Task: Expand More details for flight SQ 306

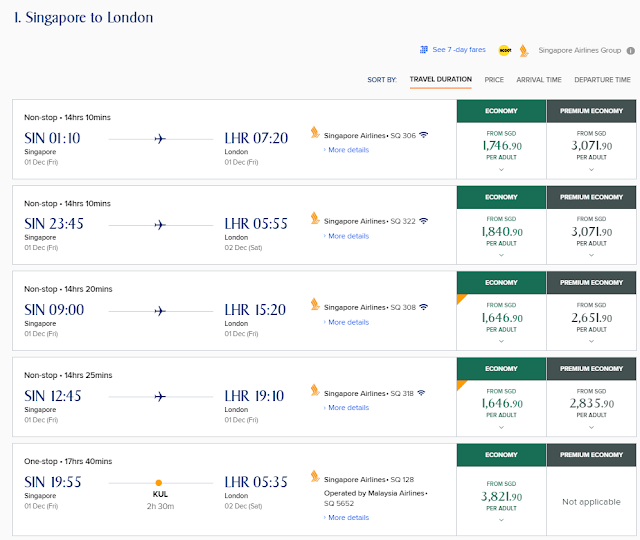Action: coord(346,150)
